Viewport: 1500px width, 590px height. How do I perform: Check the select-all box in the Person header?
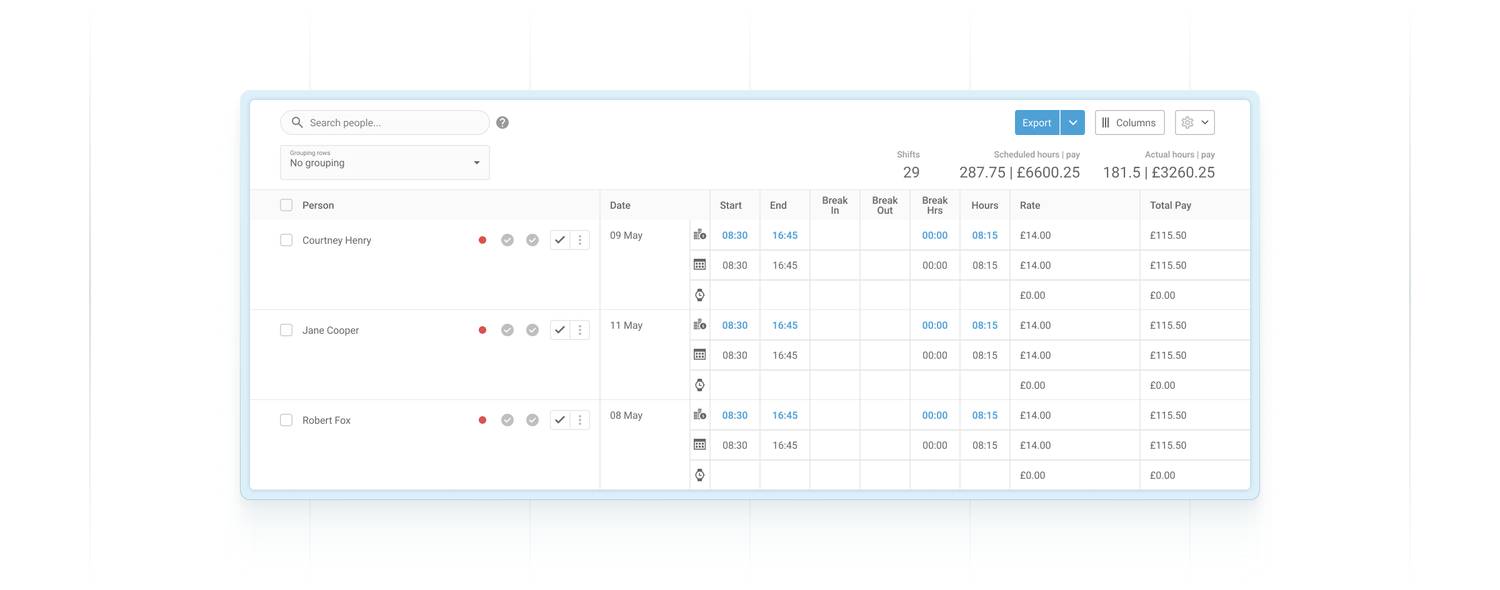coord(286,204)
